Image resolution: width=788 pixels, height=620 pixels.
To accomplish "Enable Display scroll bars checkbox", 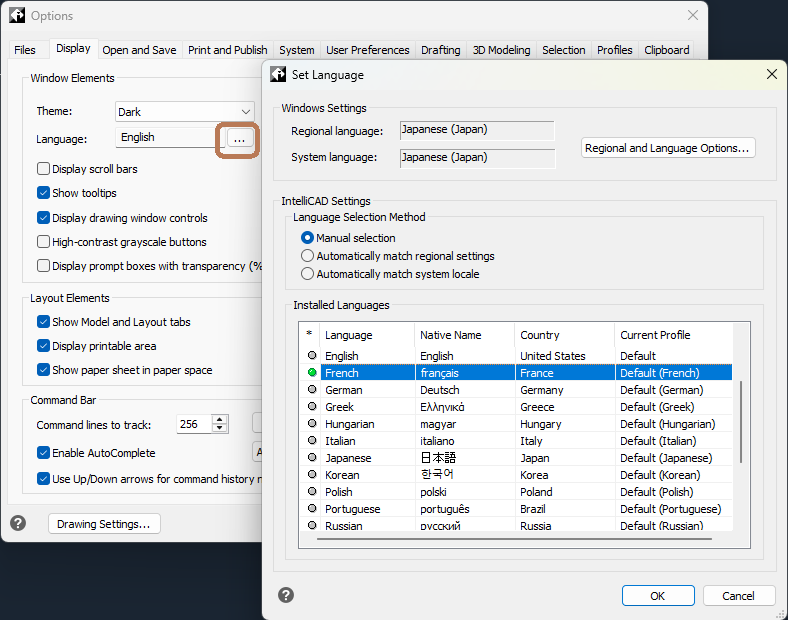I will coord(44,168).
